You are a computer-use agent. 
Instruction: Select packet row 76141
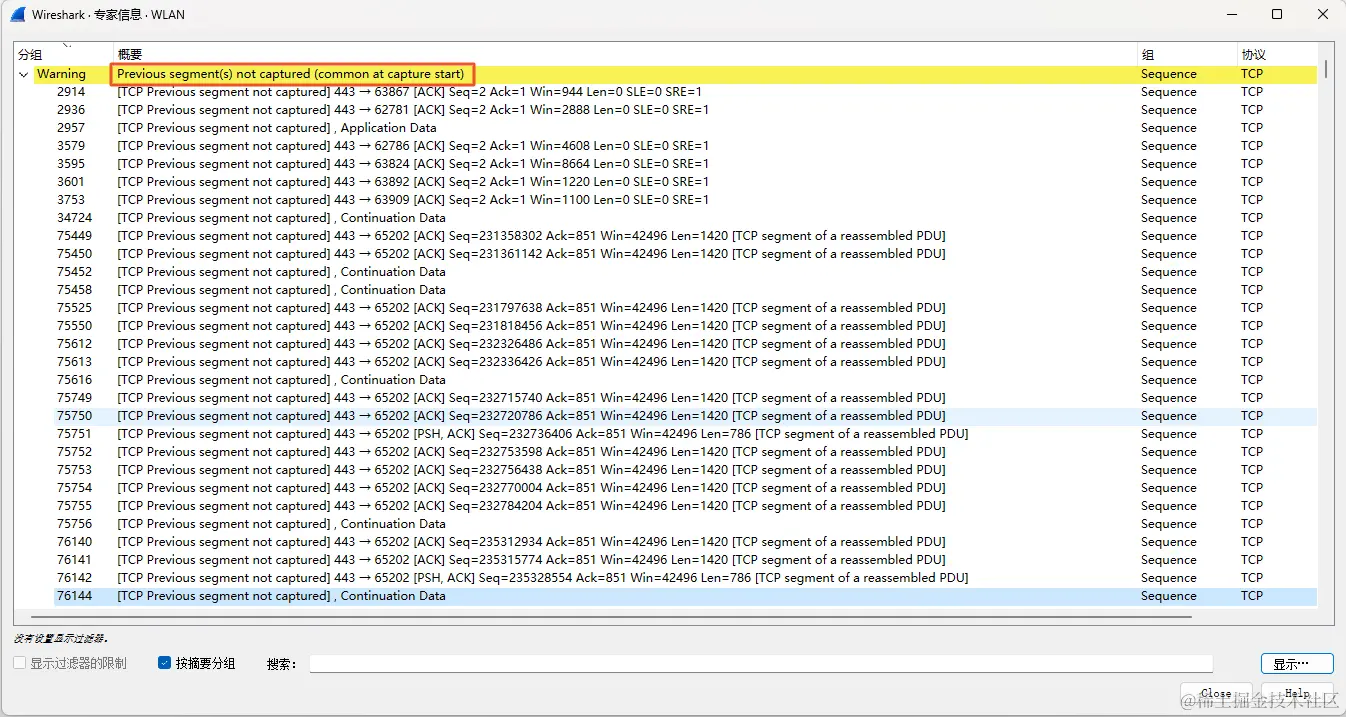tap(685, 560)
